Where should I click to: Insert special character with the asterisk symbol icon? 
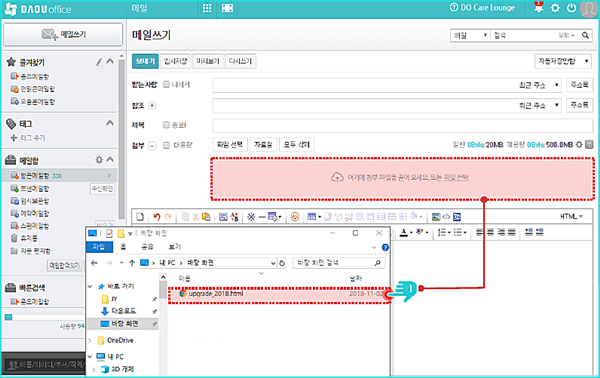251,217
